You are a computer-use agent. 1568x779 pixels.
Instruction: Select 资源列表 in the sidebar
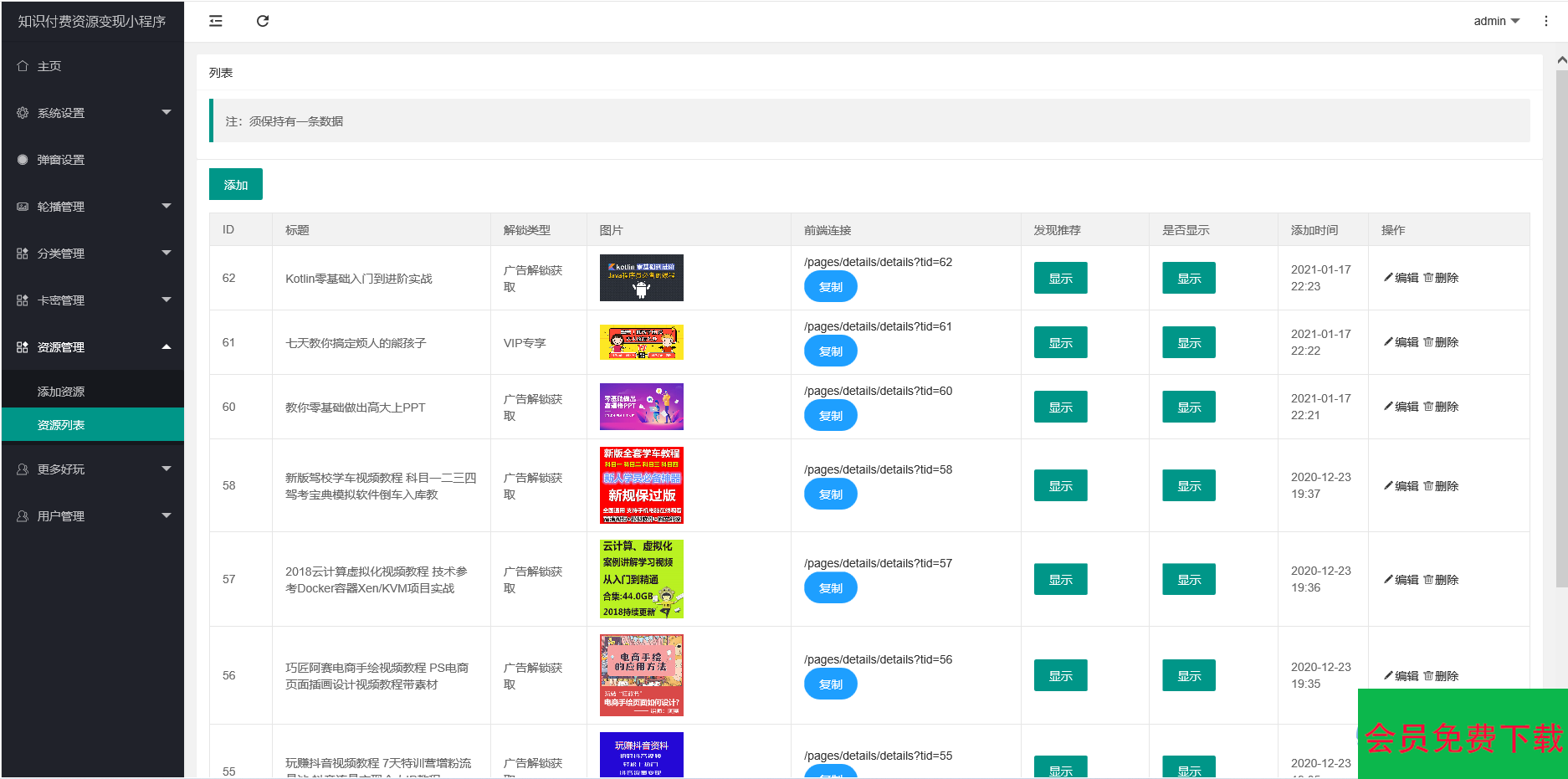point(61,425)
